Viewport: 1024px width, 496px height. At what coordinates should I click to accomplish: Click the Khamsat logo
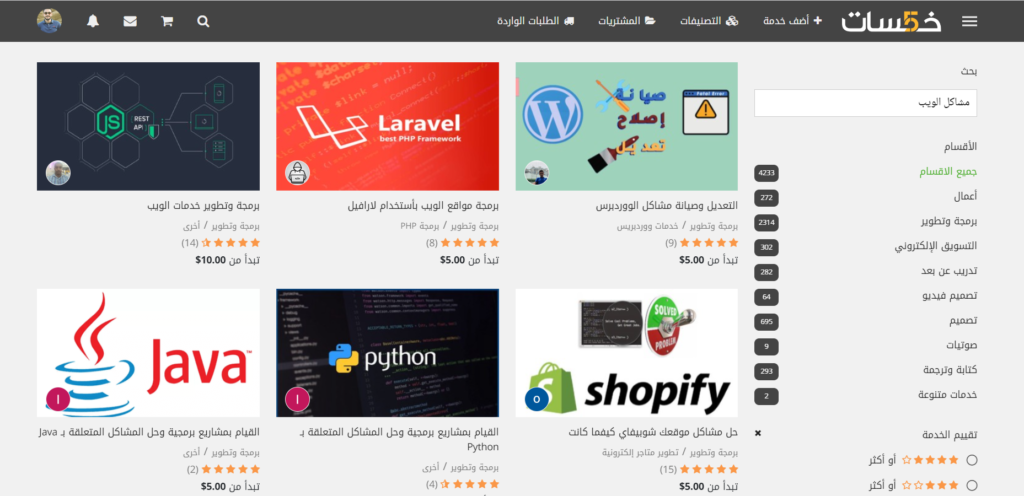point(891,21)
